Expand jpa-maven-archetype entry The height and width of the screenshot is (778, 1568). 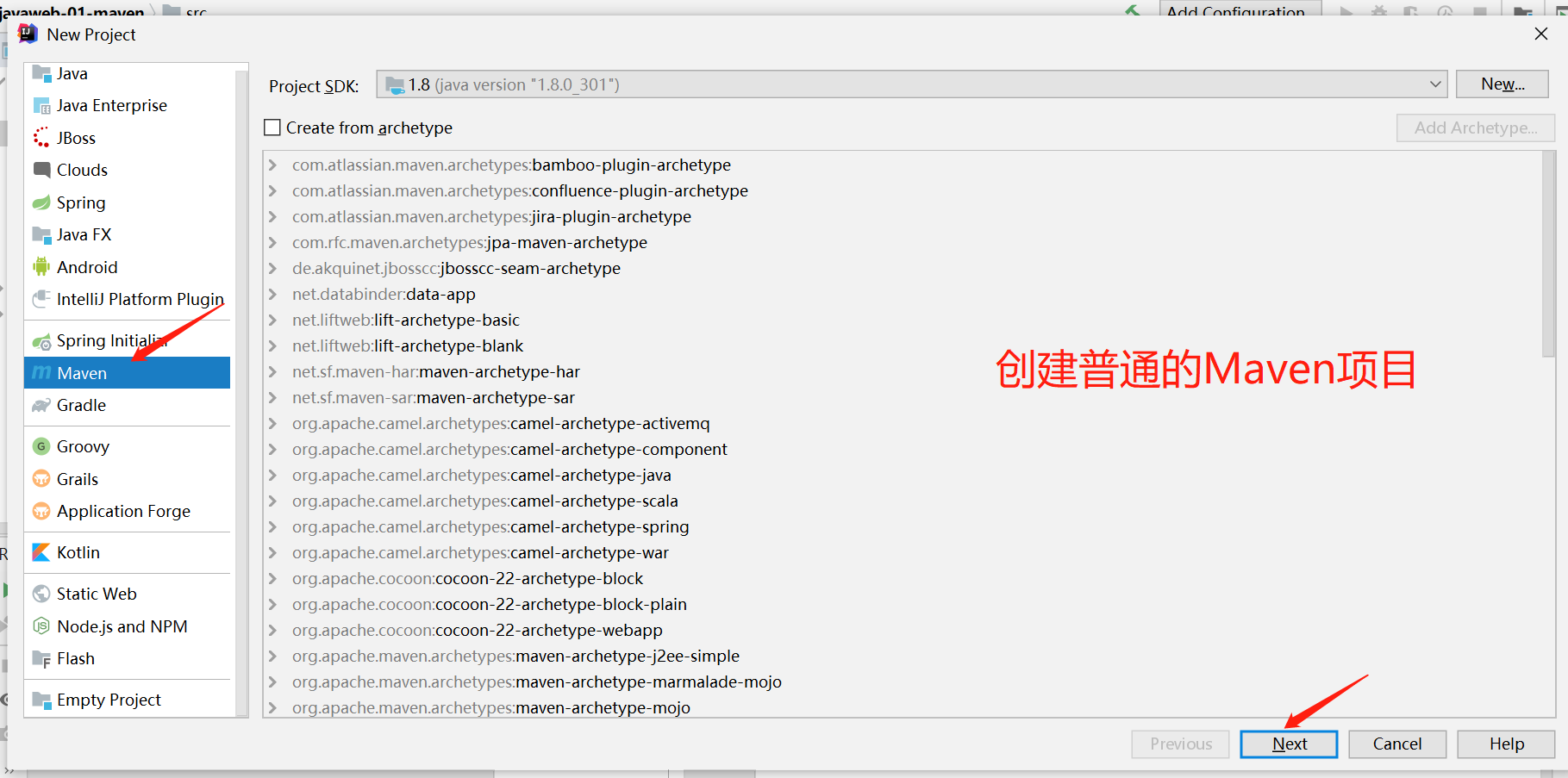tap(273, 242)
